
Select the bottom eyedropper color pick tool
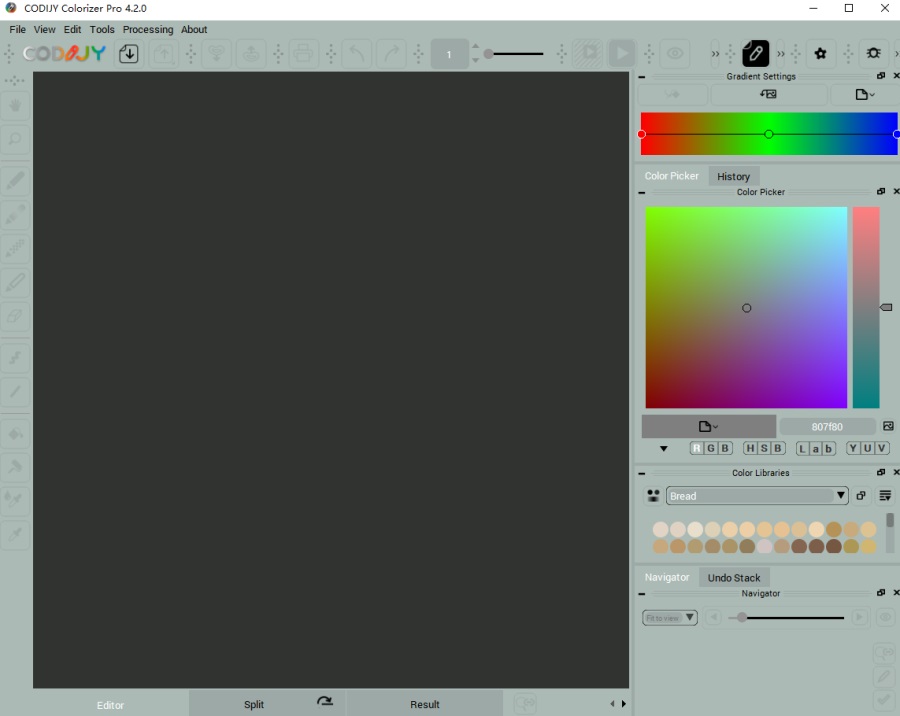(x=15, y=534)
